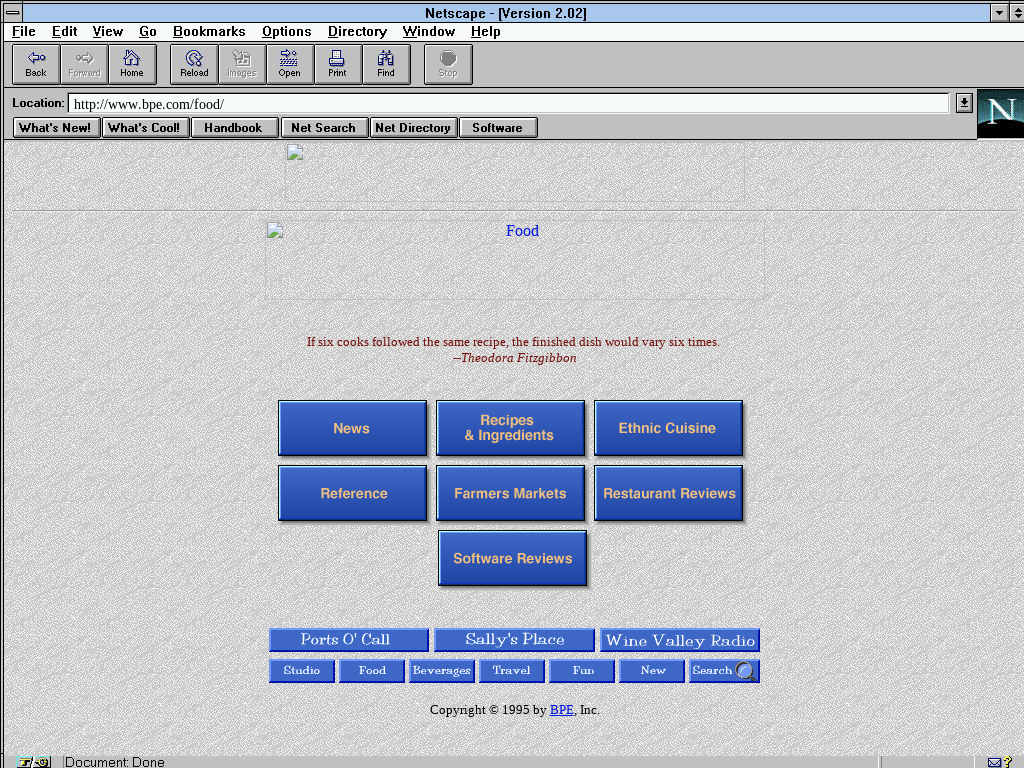Reload the current page
The image size is (1024, 768).
tap(194, 64)
